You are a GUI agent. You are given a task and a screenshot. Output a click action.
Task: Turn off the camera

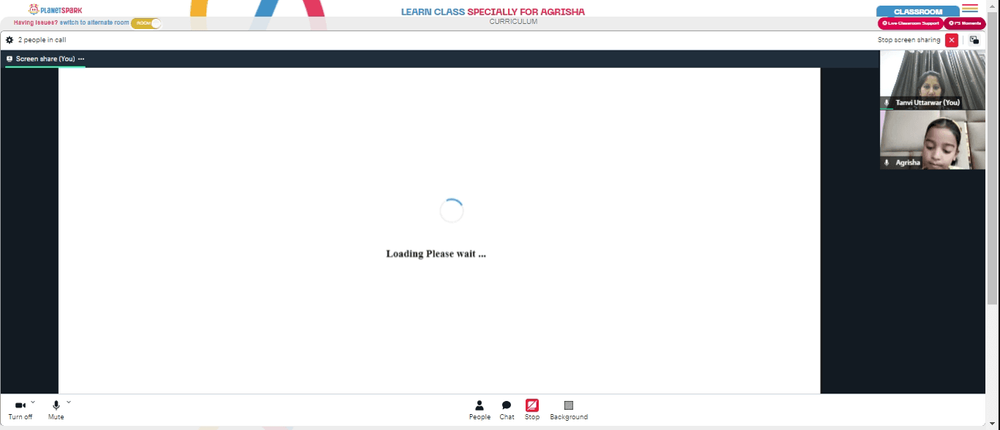pyautogui.click(x=20, y=410)
